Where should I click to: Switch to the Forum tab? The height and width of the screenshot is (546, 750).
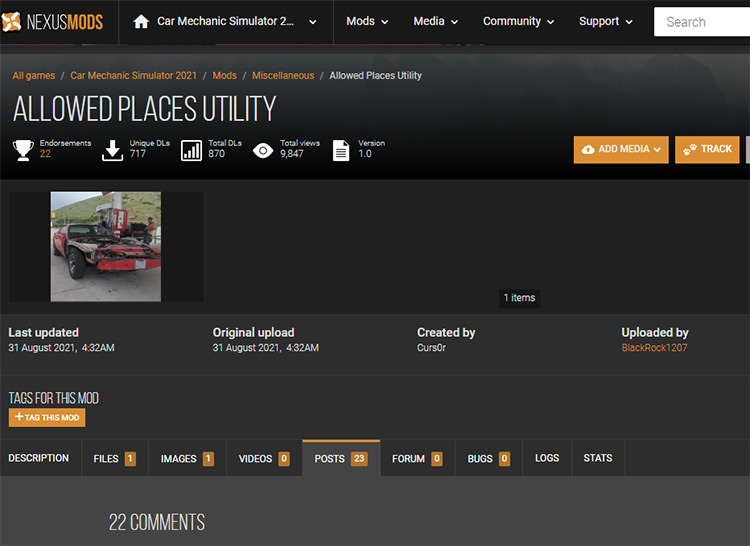click(417, 459)
